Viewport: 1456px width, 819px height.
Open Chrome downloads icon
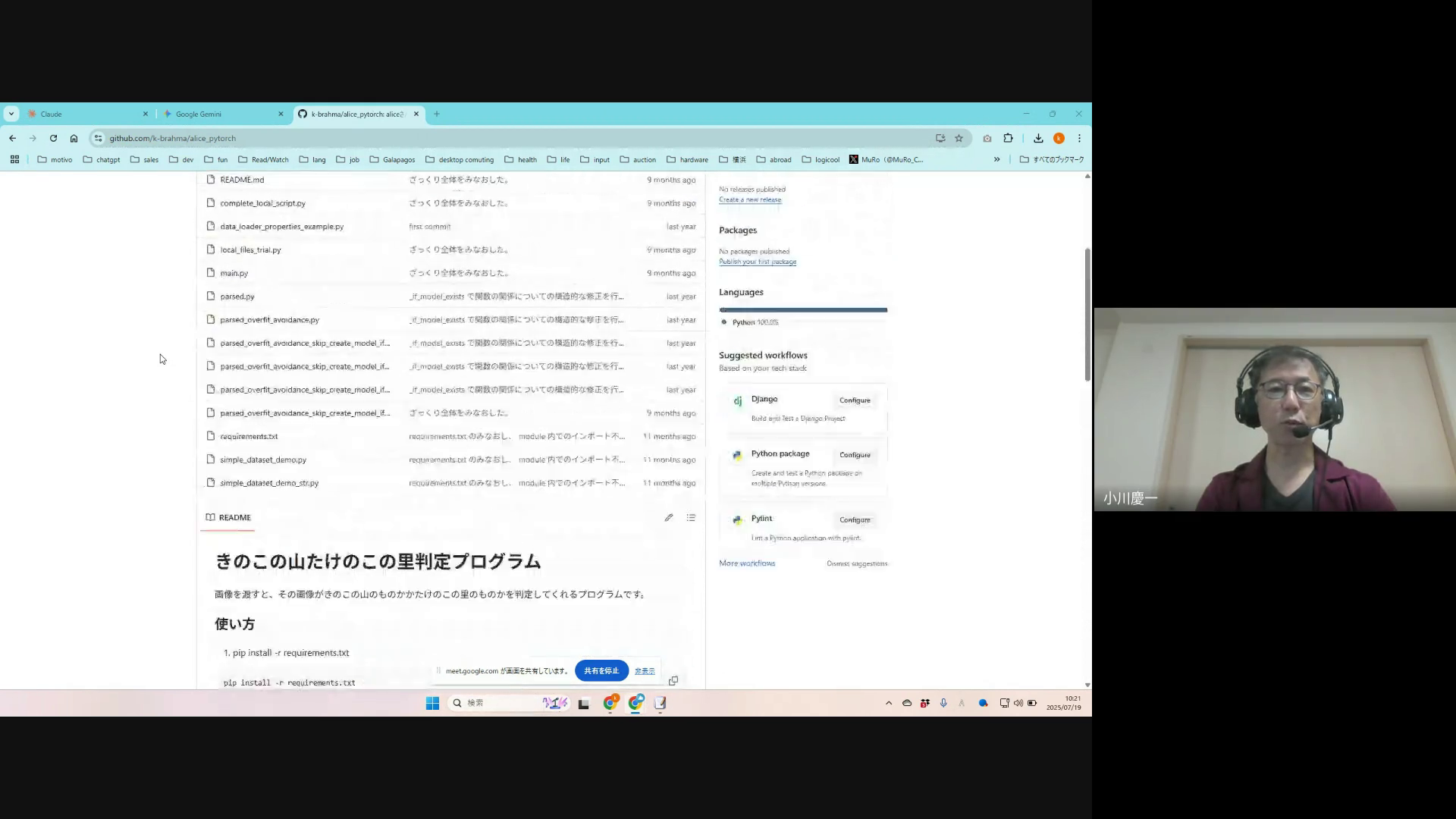[x=1038, y=138]
